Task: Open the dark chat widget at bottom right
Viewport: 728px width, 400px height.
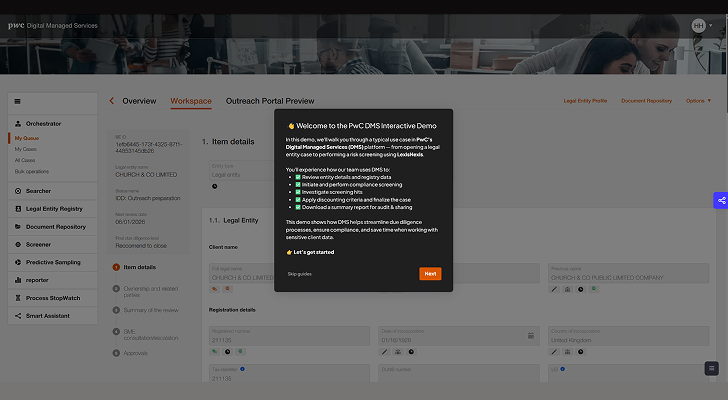Action: pyautogui.click(x=711, y=368)
